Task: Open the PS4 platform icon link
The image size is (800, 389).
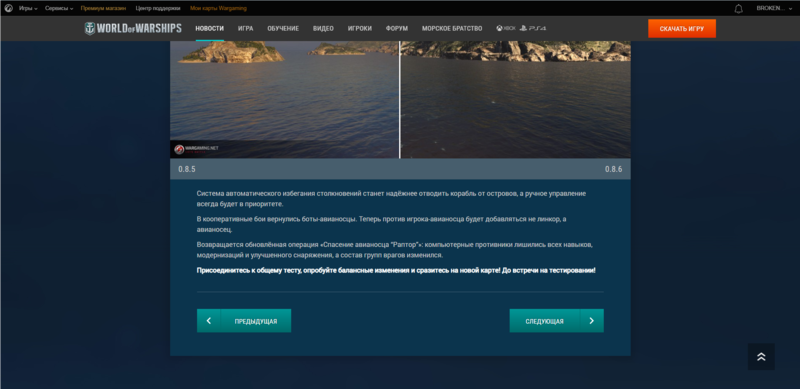Action: coord(533,29)
